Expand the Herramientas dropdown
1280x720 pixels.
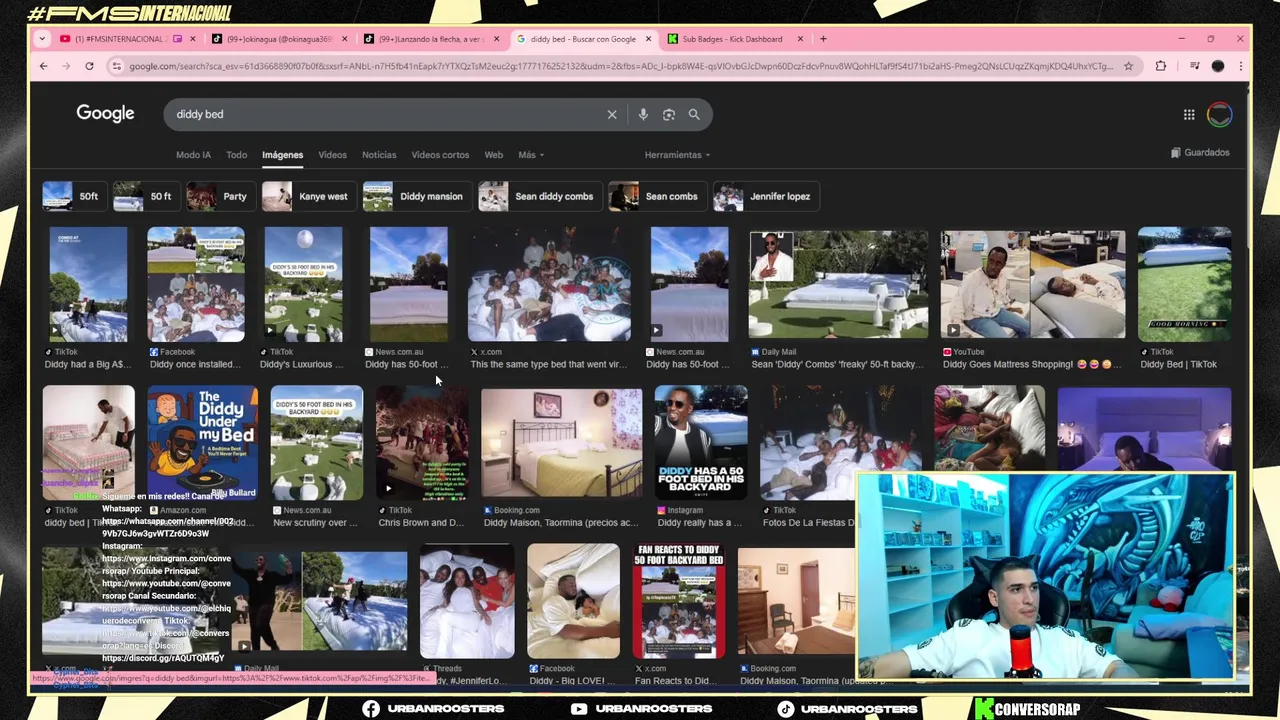pos(677,155)
